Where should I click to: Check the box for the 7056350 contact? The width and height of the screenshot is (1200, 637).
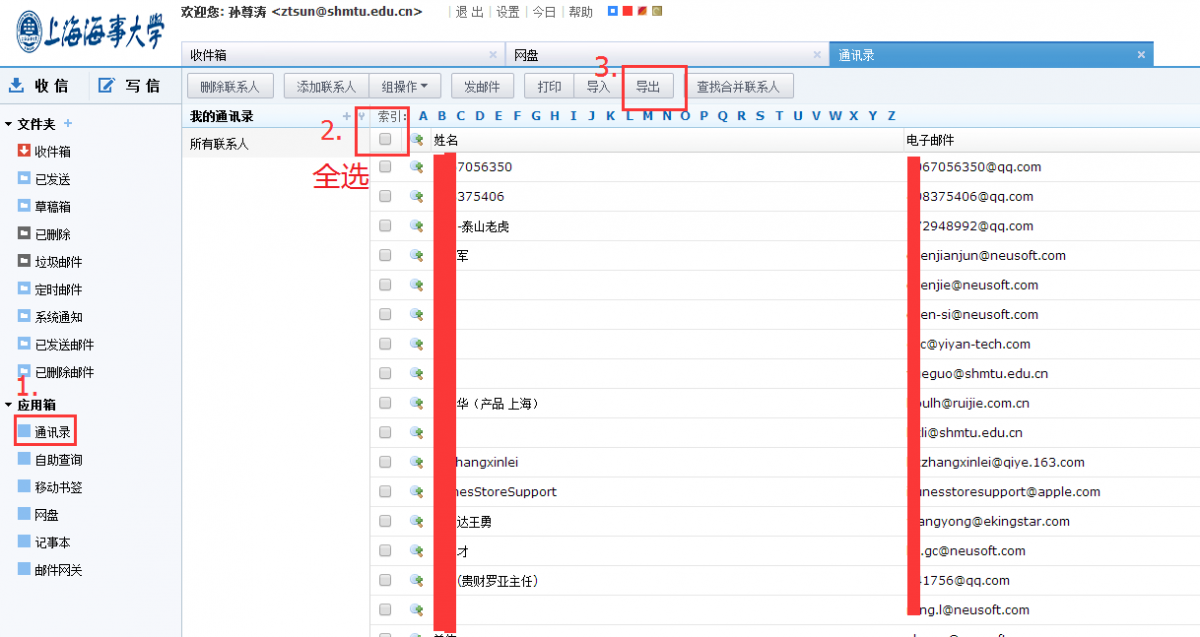point(385,167)
